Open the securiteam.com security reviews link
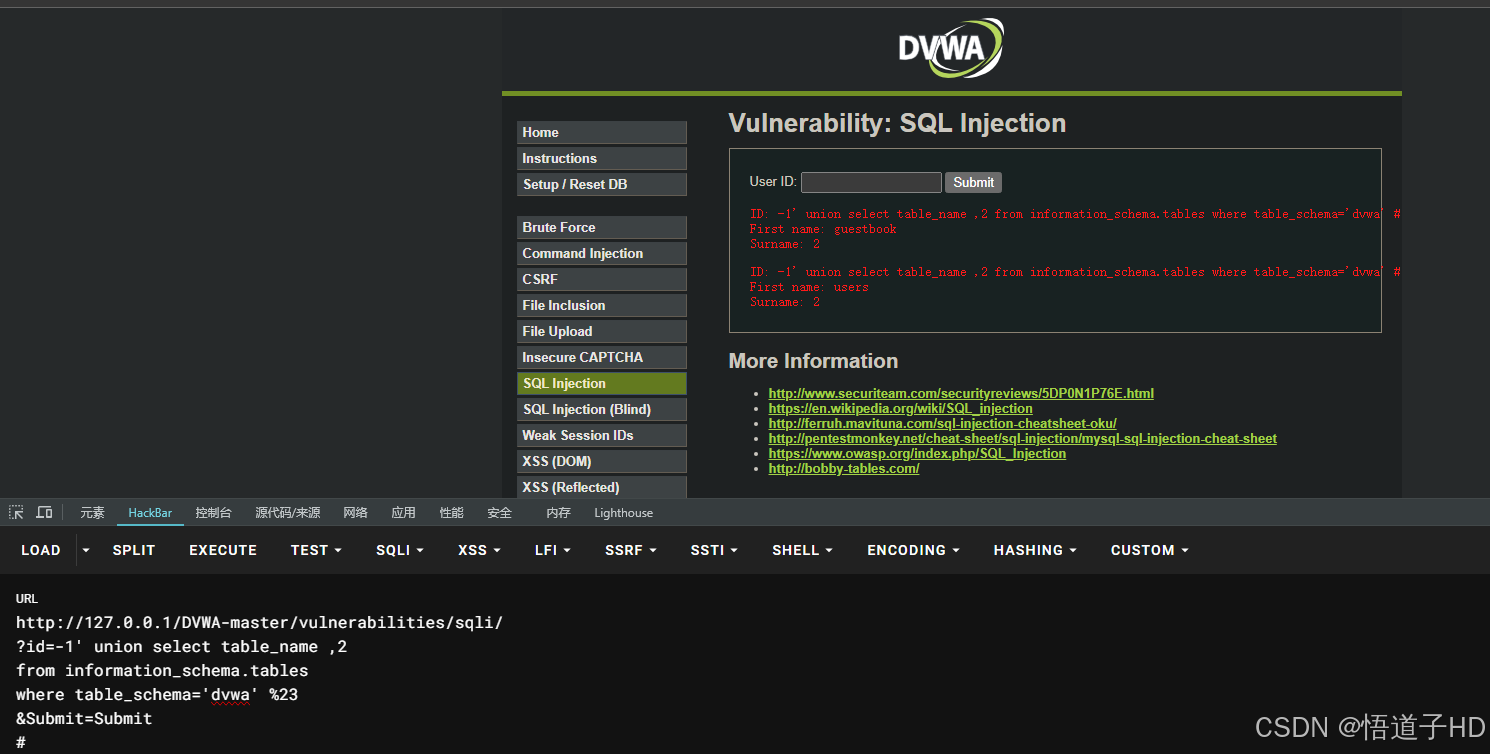The image size is (1490, 754). coord(961,393)
